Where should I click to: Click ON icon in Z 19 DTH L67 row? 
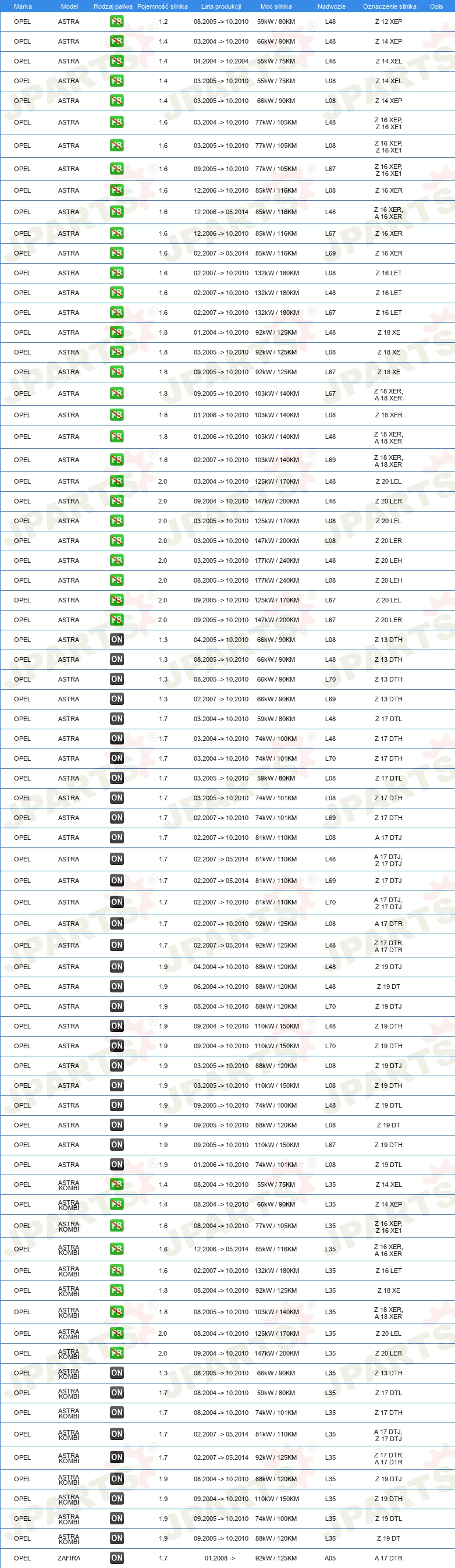coord(117,1144)
